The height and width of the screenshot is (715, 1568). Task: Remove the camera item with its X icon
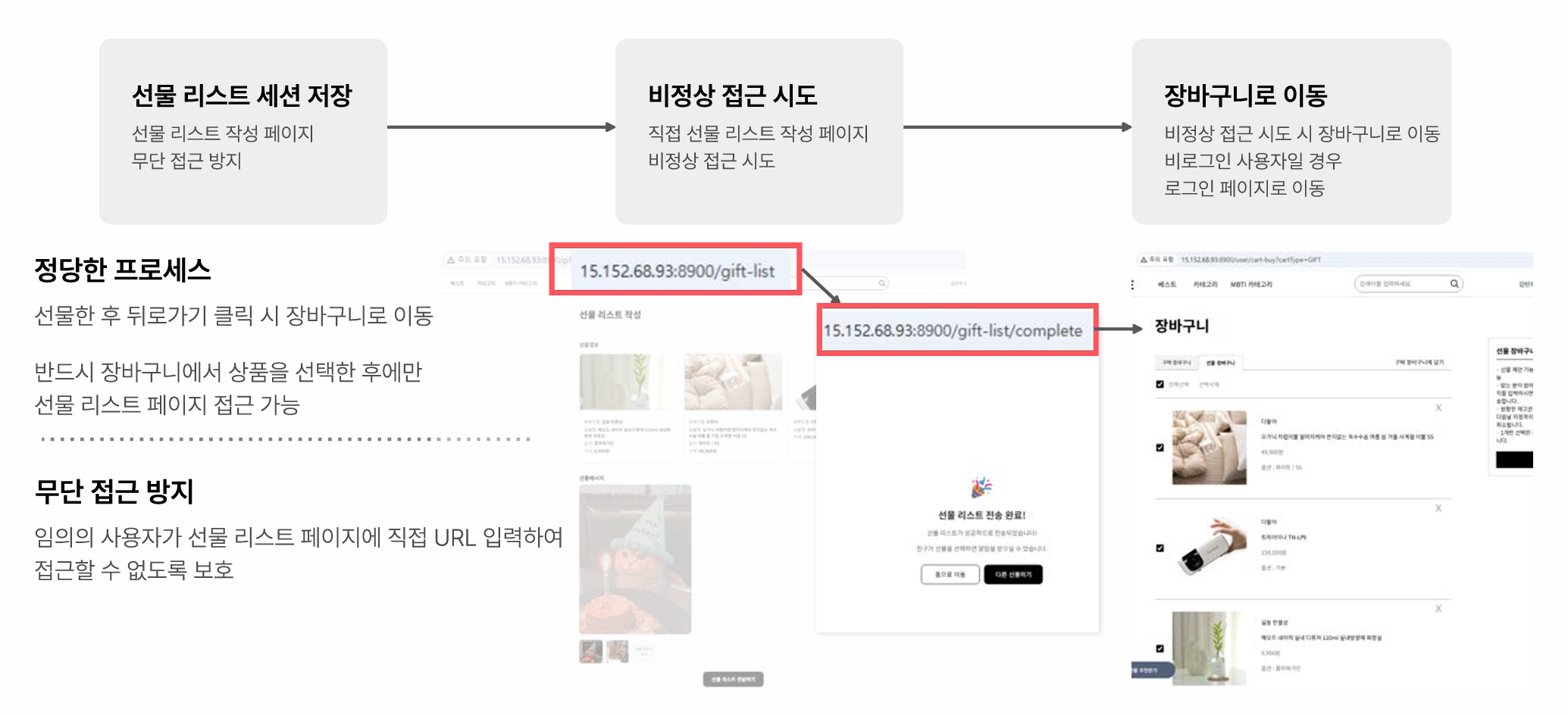[x=1438, y=508]
